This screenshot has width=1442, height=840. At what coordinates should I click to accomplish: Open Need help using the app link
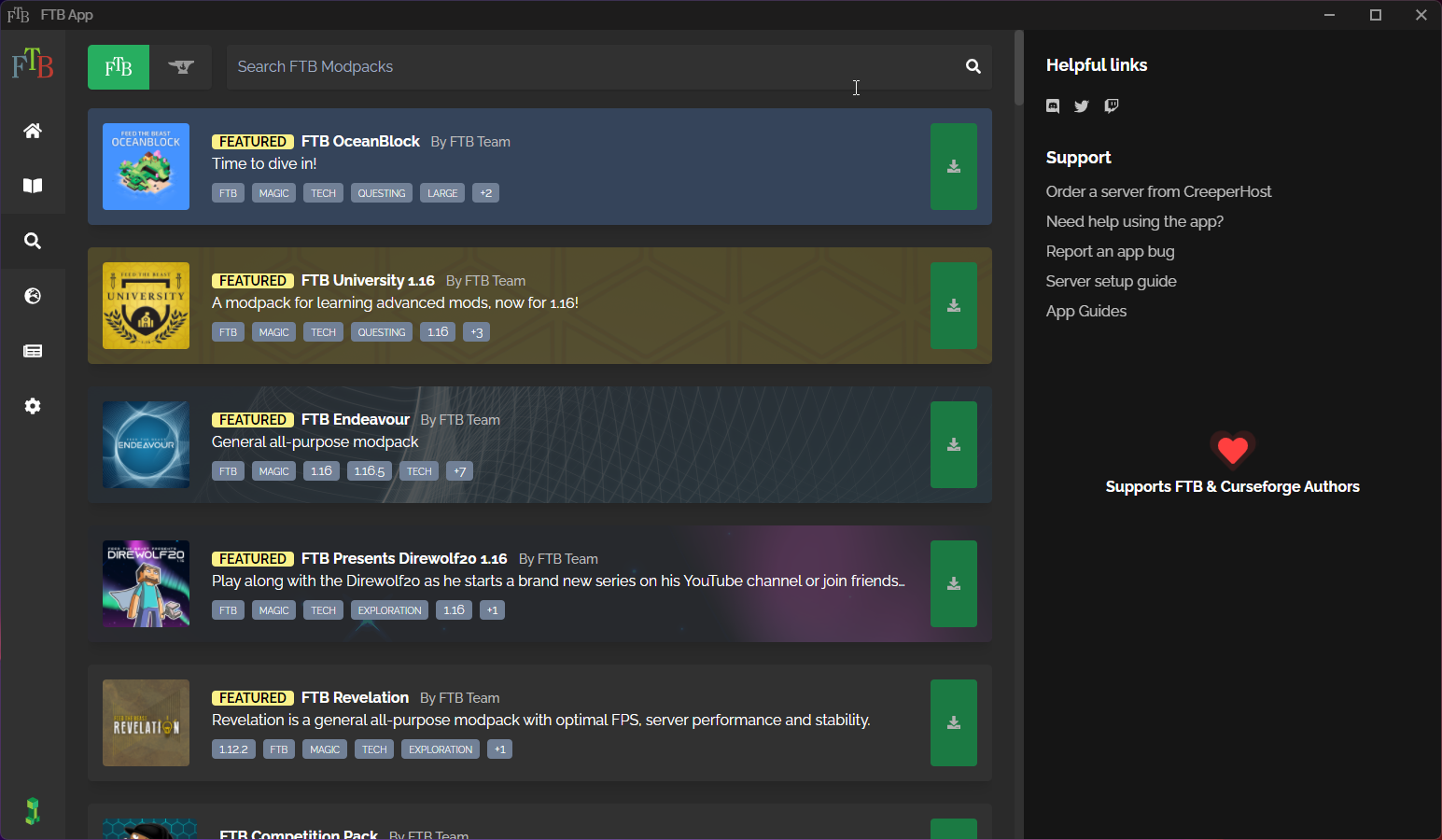point(1134,221)
